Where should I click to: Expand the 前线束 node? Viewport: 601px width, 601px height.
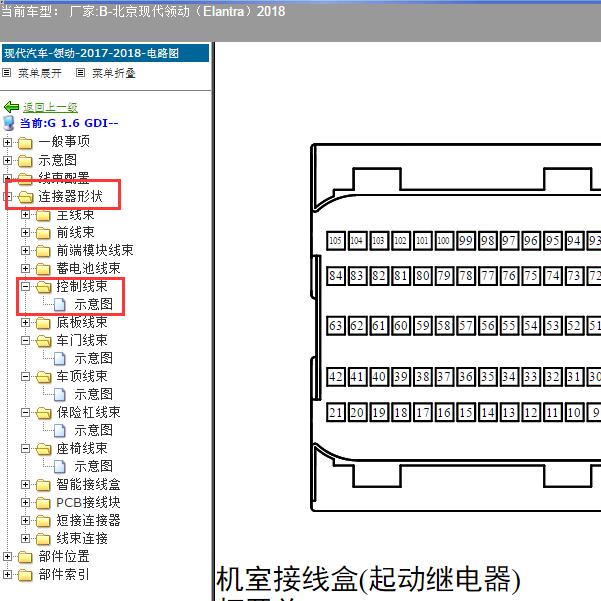click(25, 232)
